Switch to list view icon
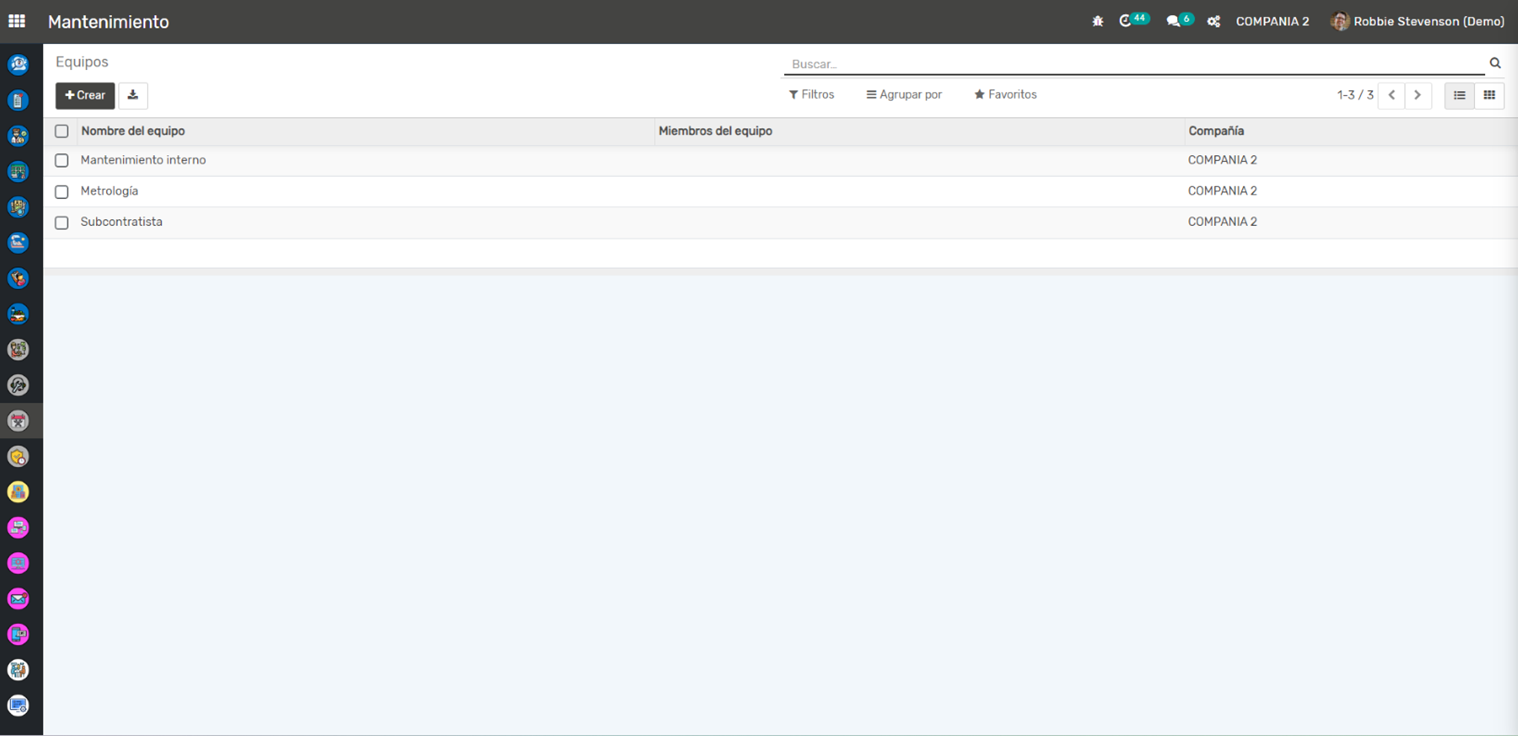Screen dimensions: 1518x736 (1459, 95)
